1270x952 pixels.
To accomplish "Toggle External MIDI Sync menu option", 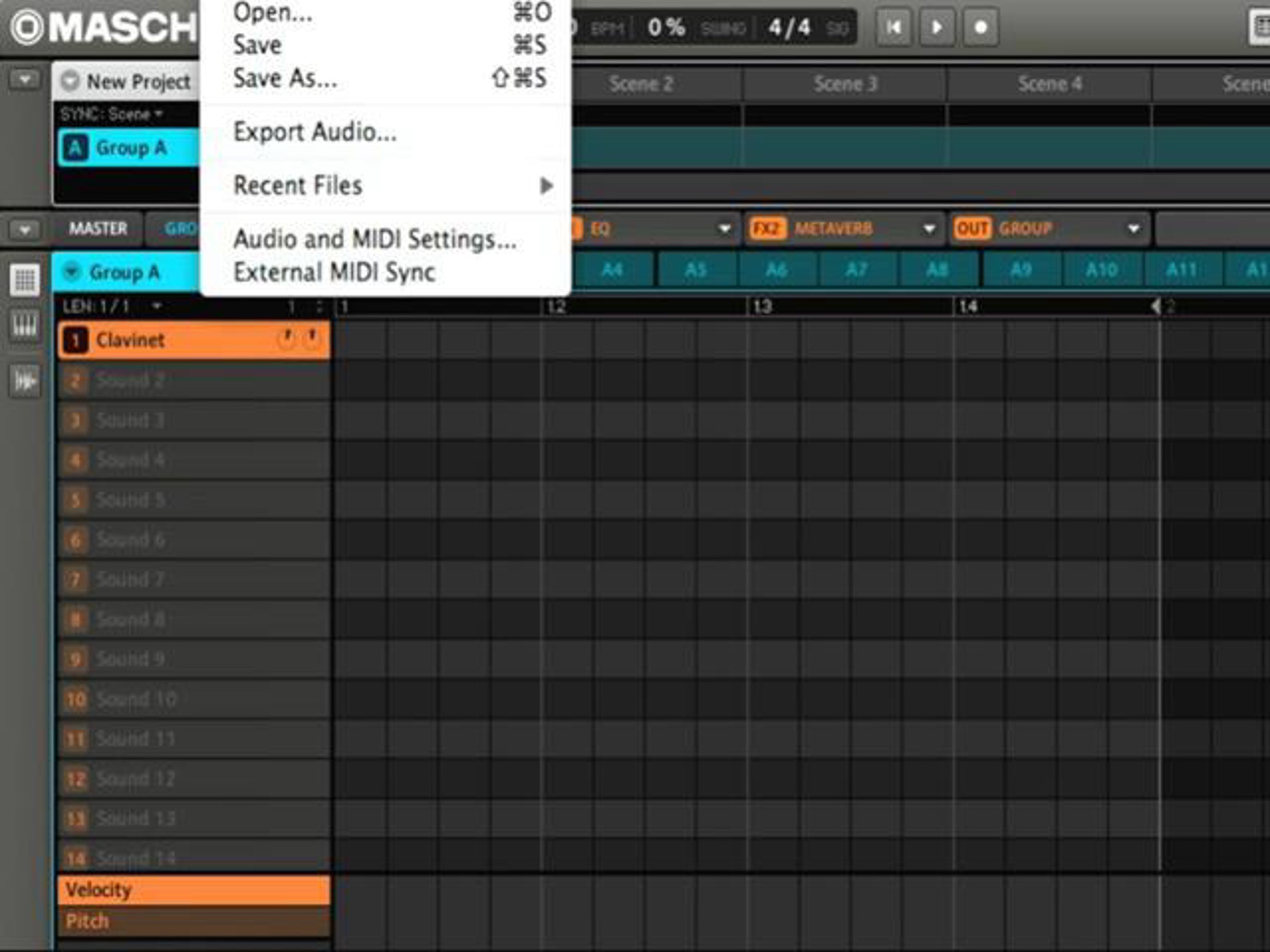I will 386,272.
